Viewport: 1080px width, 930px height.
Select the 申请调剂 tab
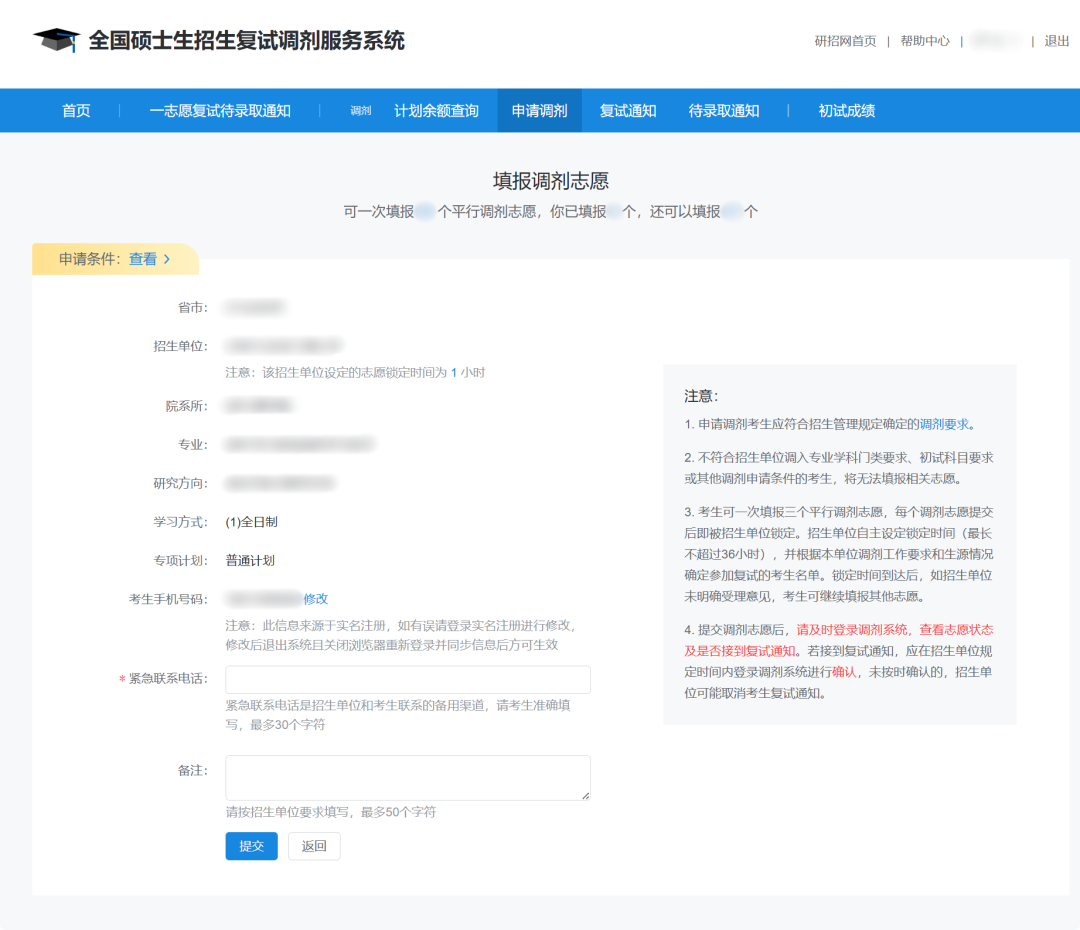pos(538,110)
